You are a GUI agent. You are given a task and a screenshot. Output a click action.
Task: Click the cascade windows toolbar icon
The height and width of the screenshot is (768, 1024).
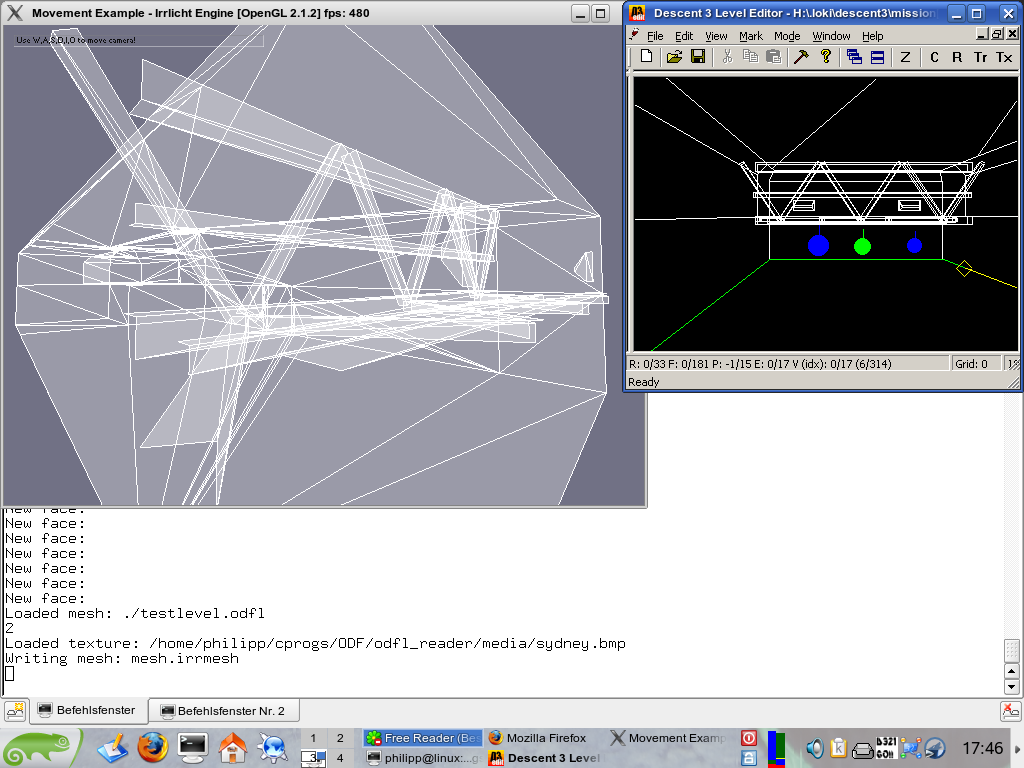click(x=854, y=57)
